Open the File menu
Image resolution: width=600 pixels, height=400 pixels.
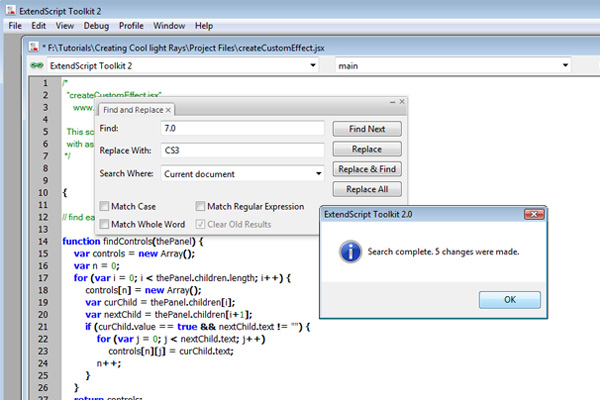tap(15, 26)
